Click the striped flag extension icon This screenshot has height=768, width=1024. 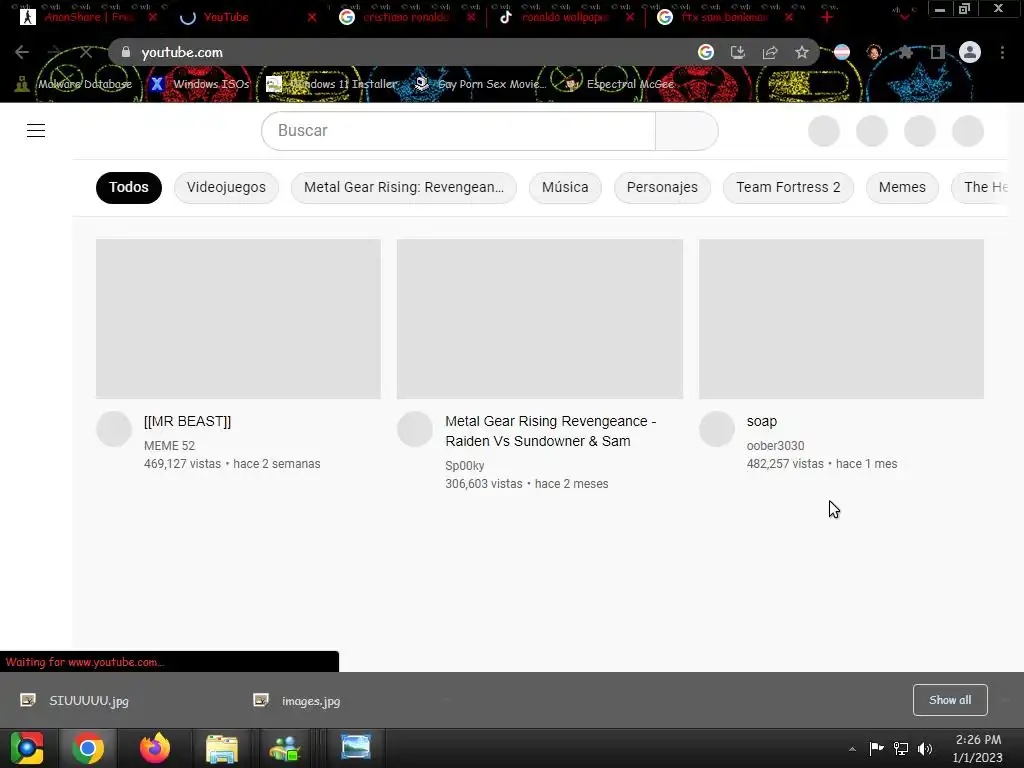[842, 52]
